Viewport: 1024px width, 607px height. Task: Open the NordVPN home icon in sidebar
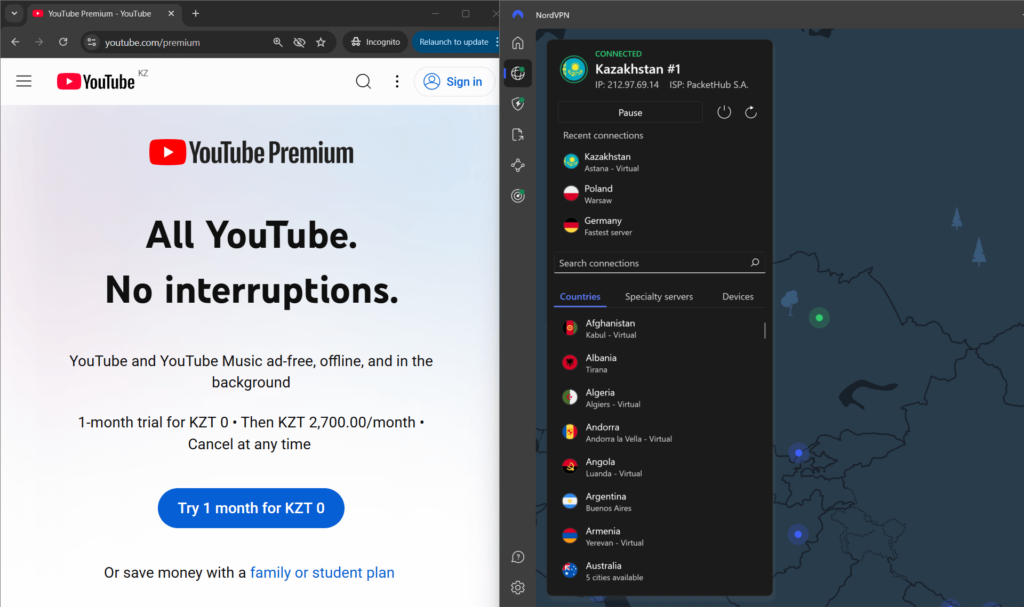[518, 43]
